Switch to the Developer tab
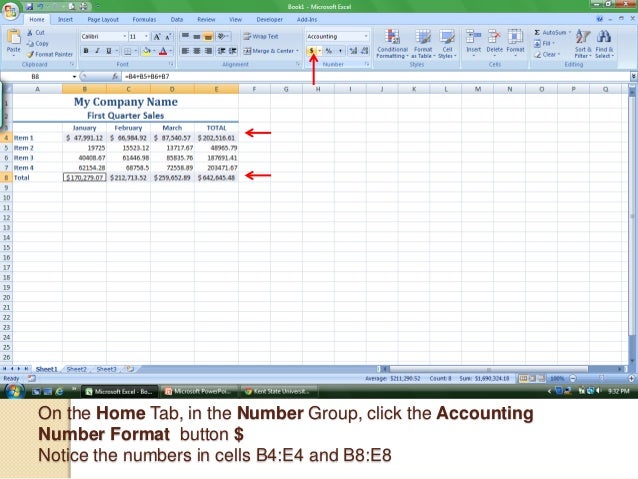Screen dimensions: 638x479 pyautogui.click(x=269, y=19)
